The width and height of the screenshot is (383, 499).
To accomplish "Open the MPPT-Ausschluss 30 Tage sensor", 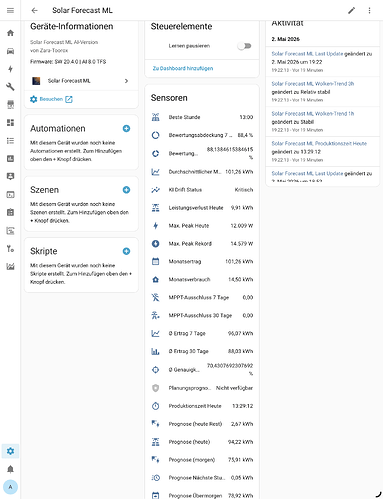I will coord(202,315).
